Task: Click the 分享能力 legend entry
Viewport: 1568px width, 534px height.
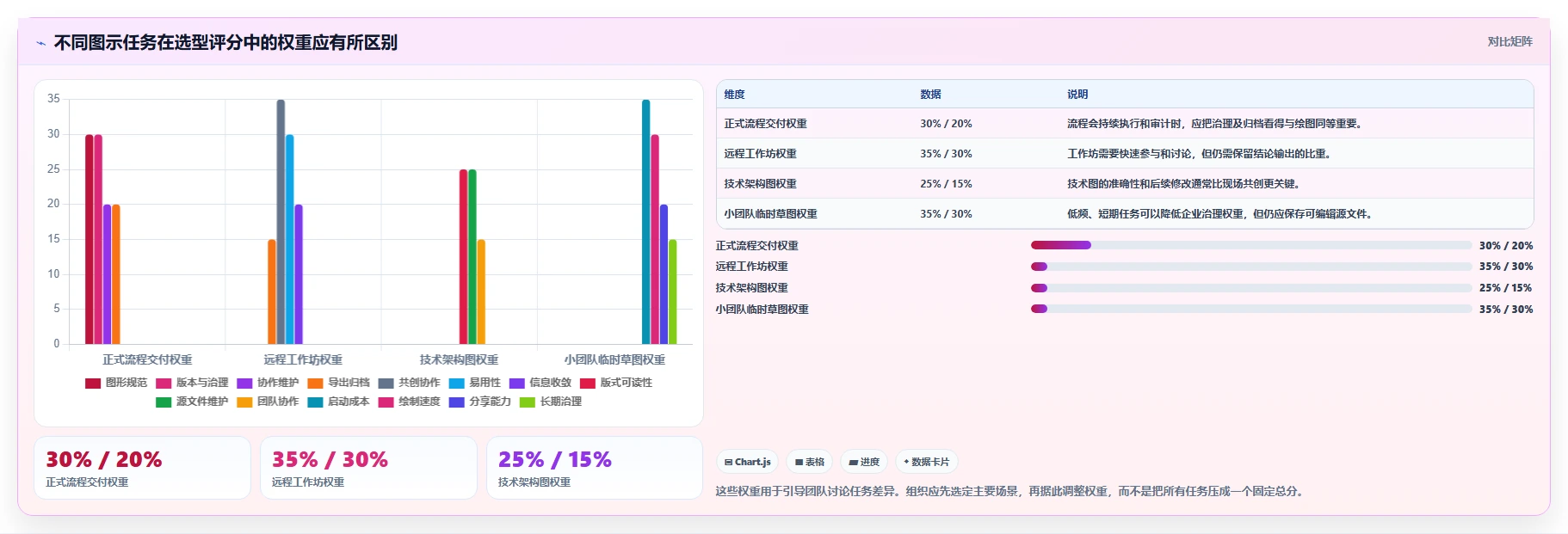Action: (479, 402)
